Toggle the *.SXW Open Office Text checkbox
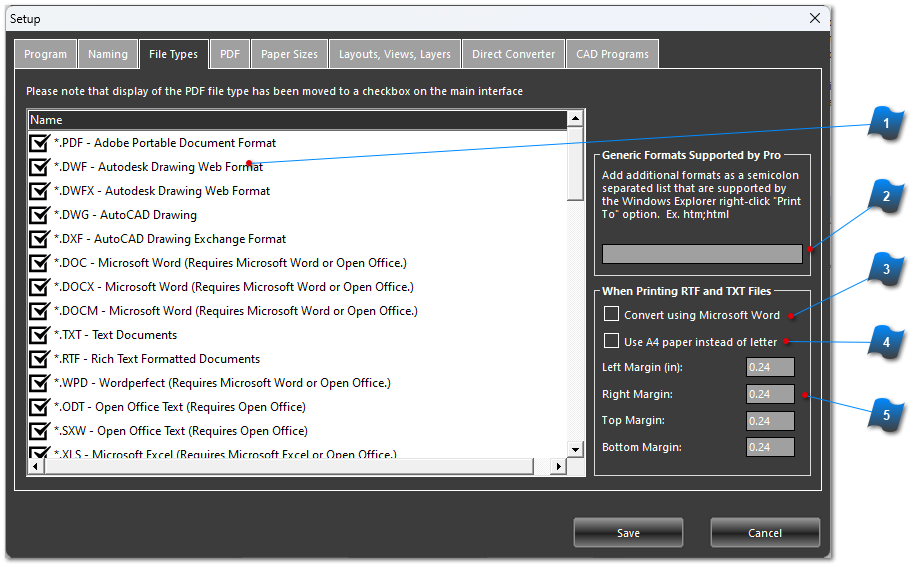The image size is (916, 567). (x=39, y=431)
